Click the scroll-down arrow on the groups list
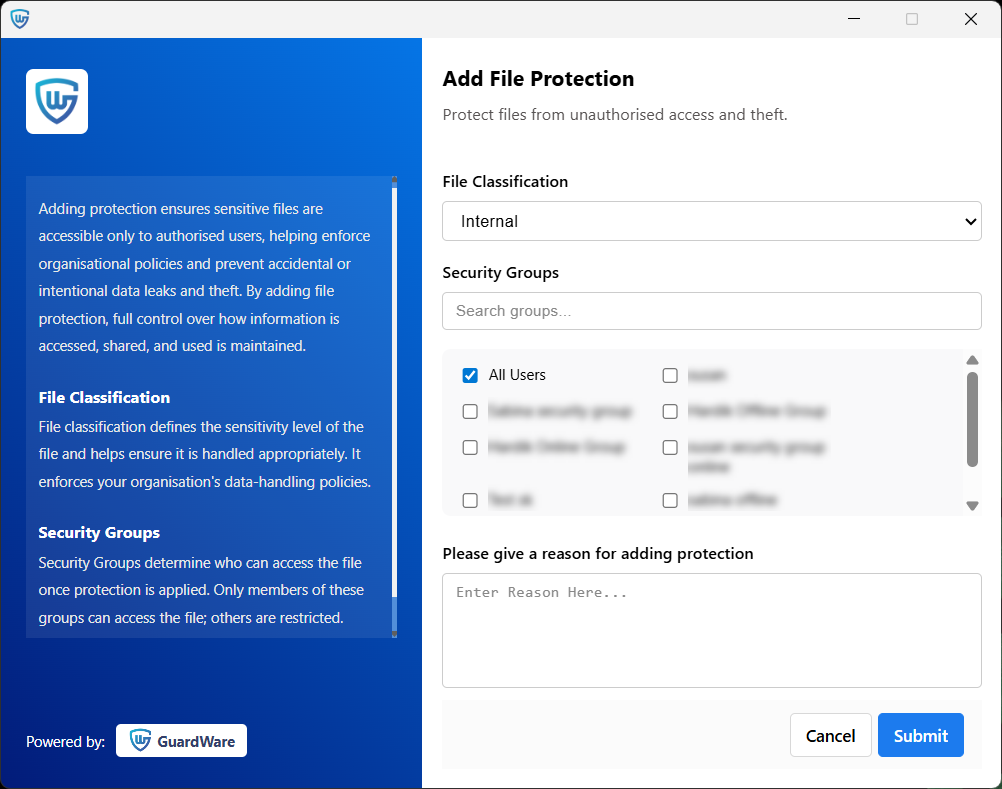Viewport: 1002px width, 789px height. pyautogui.click(x=972, y=506)
